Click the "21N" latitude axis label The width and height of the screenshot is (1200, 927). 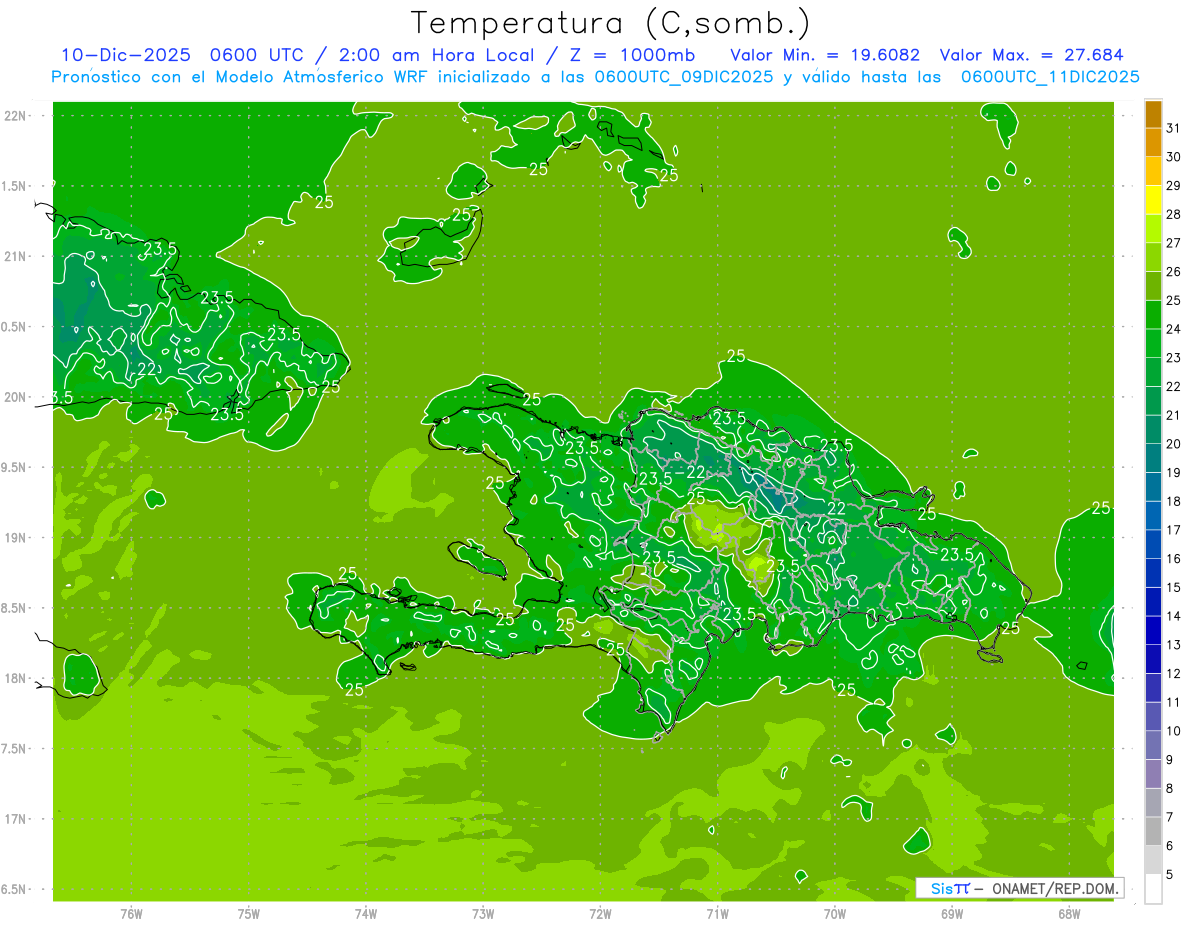tap(15, 256)
